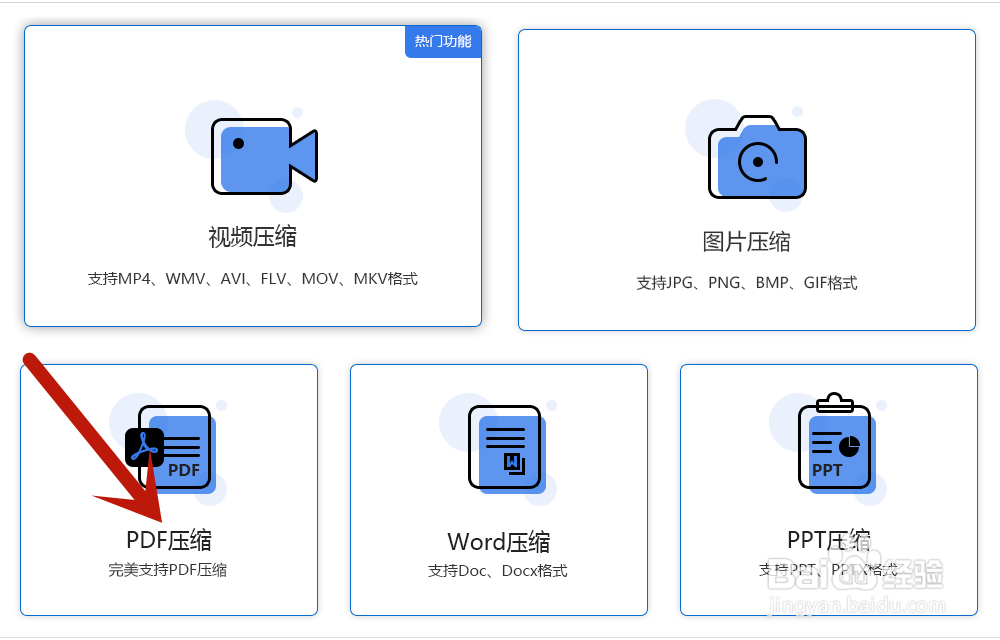Click the camera lens circle in the 图片压缩 icon

coord(758,160)
